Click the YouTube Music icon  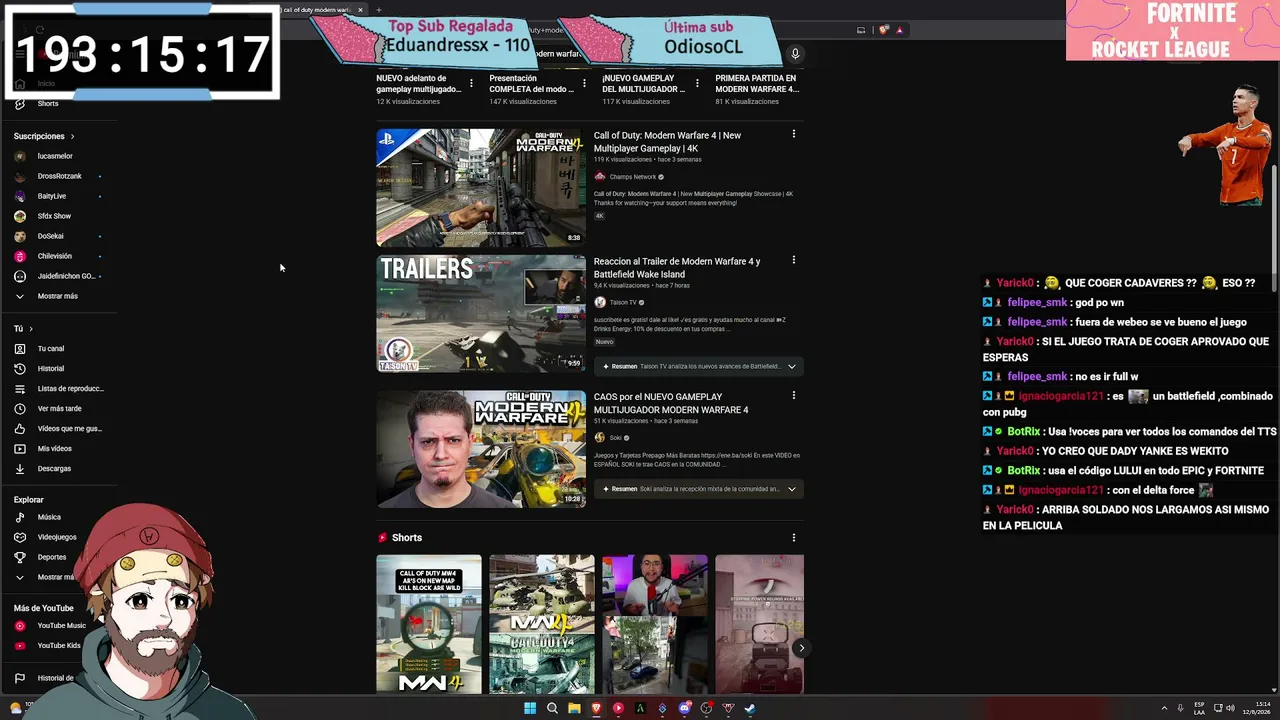pyautogui.click(x=20, y=626)
